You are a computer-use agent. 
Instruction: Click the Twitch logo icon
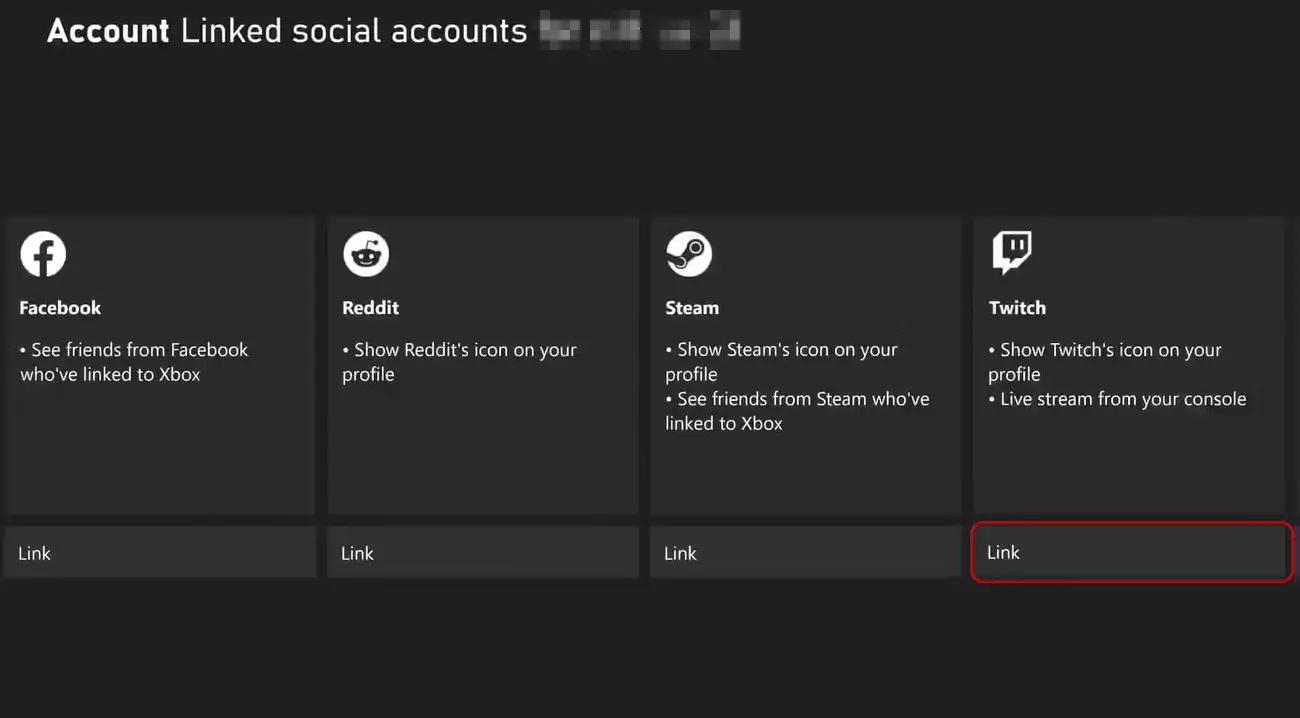[1011, 254]
